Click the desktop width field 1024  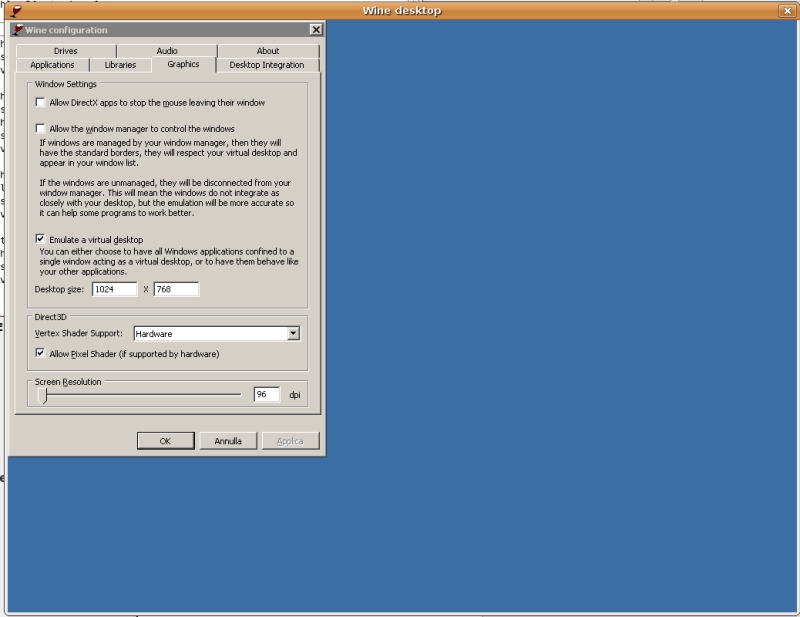pyautogui.click(x=115, y=289)
